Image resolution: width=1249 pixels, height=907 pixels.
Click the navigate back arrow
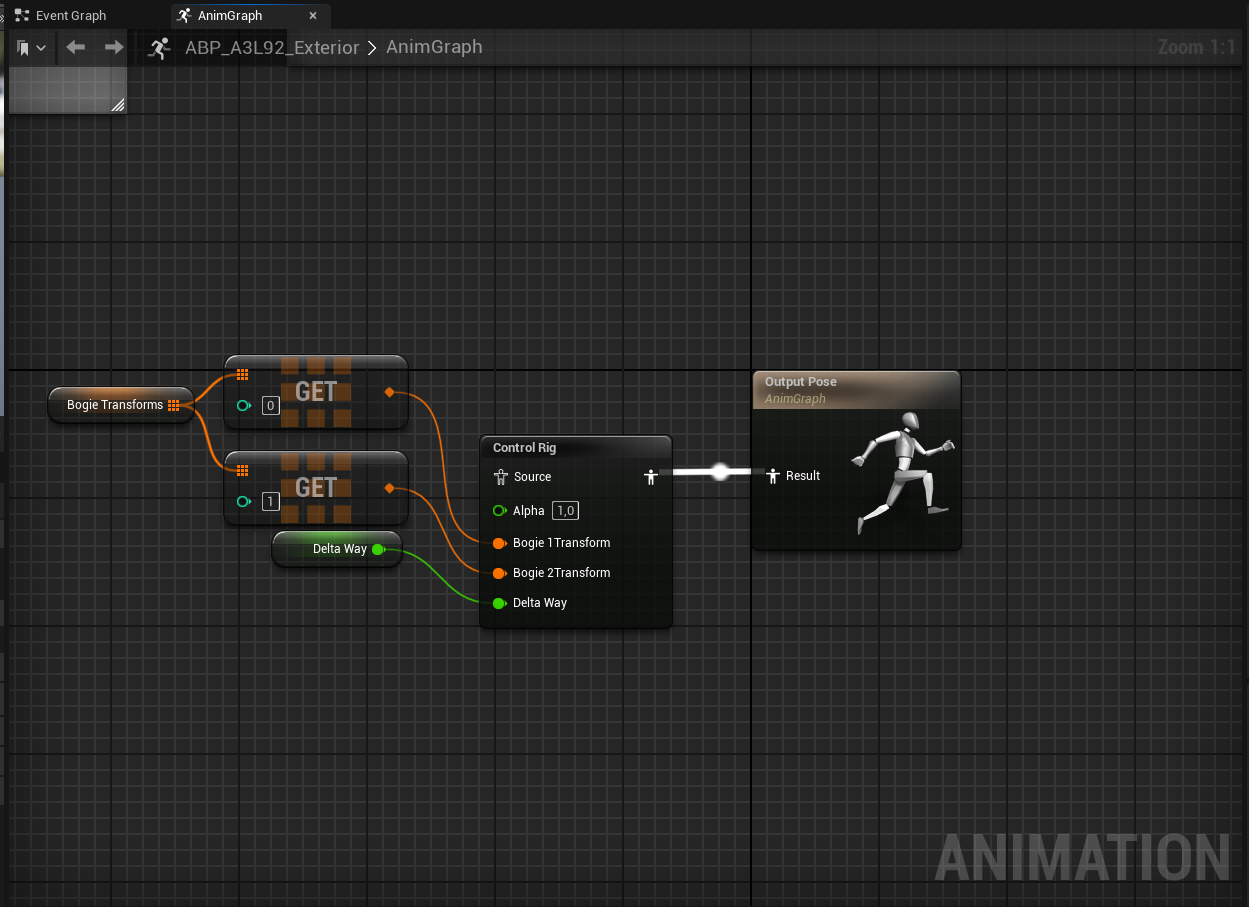tap(75, 47)
